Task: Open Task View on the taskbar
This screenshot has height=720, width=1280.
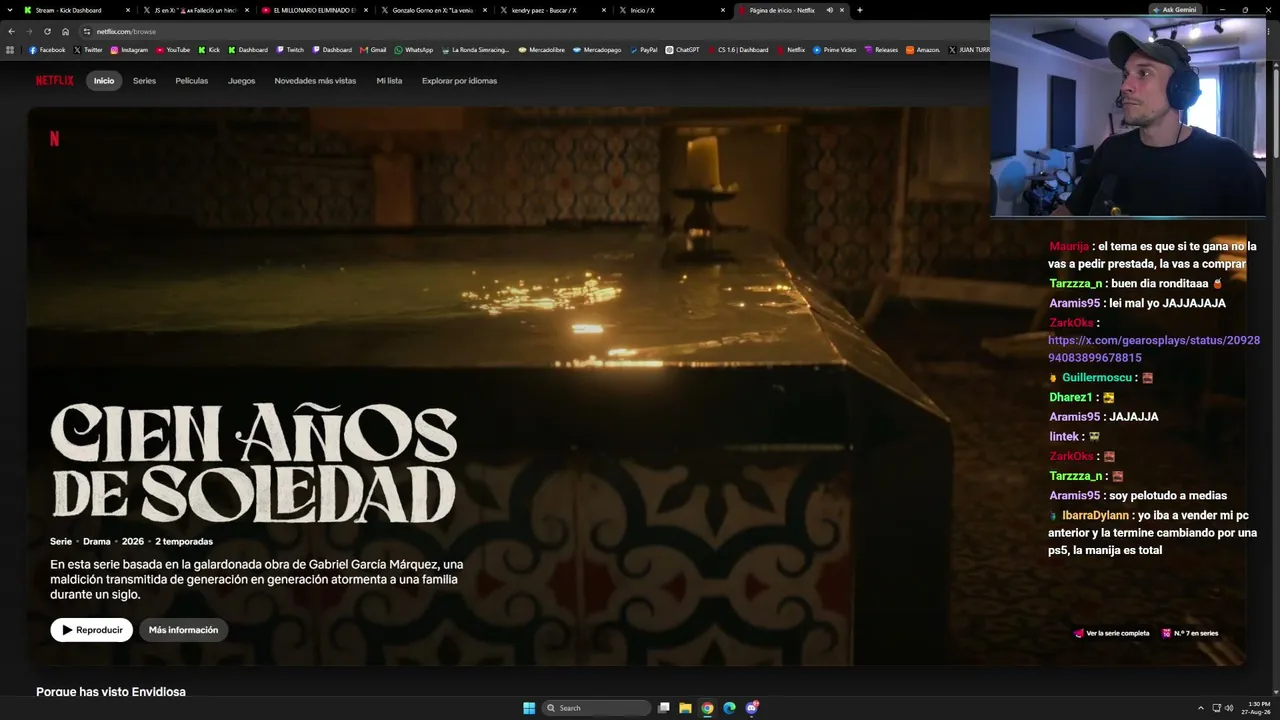Action: click(663, 708)
